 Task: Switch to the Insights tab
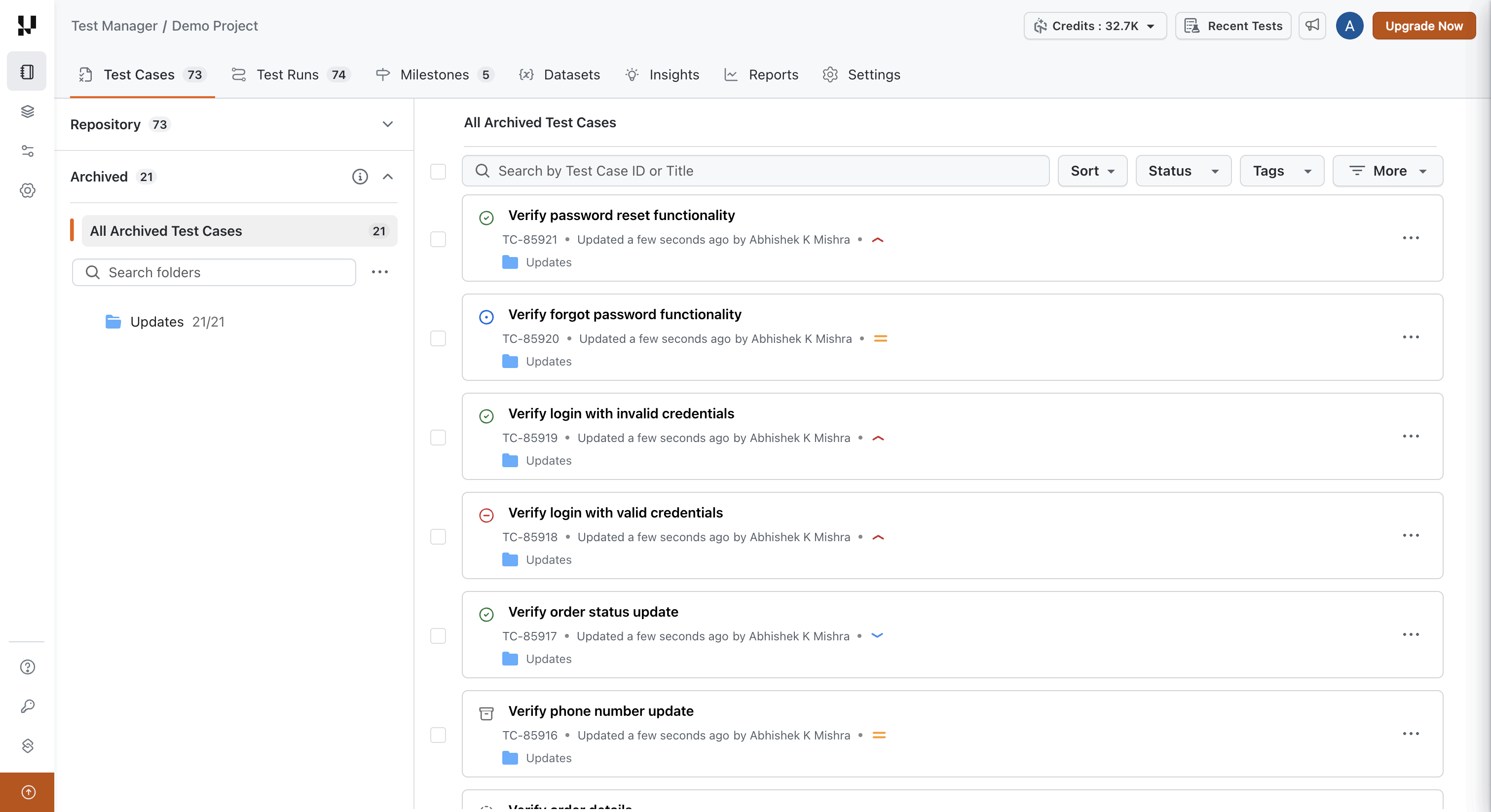(x=662, y=74)
